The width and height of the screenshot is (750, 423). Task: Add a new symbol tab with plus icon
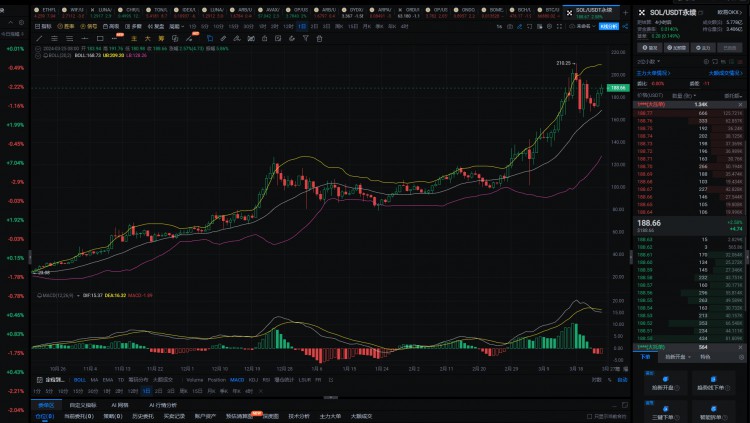(x=625, y=12)
